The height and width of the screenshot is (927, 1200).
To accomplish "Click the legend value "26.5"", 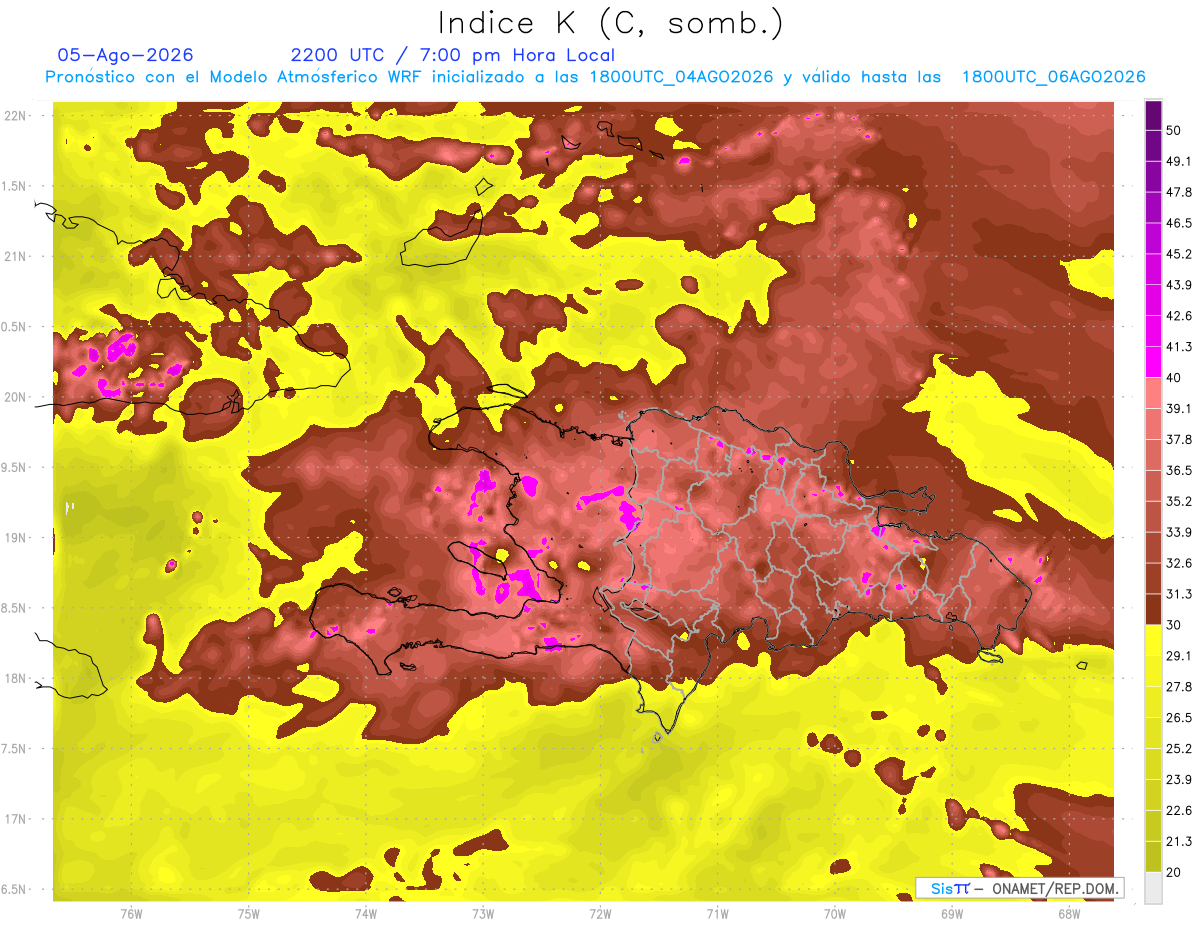I will click(x=1179, y=718).
